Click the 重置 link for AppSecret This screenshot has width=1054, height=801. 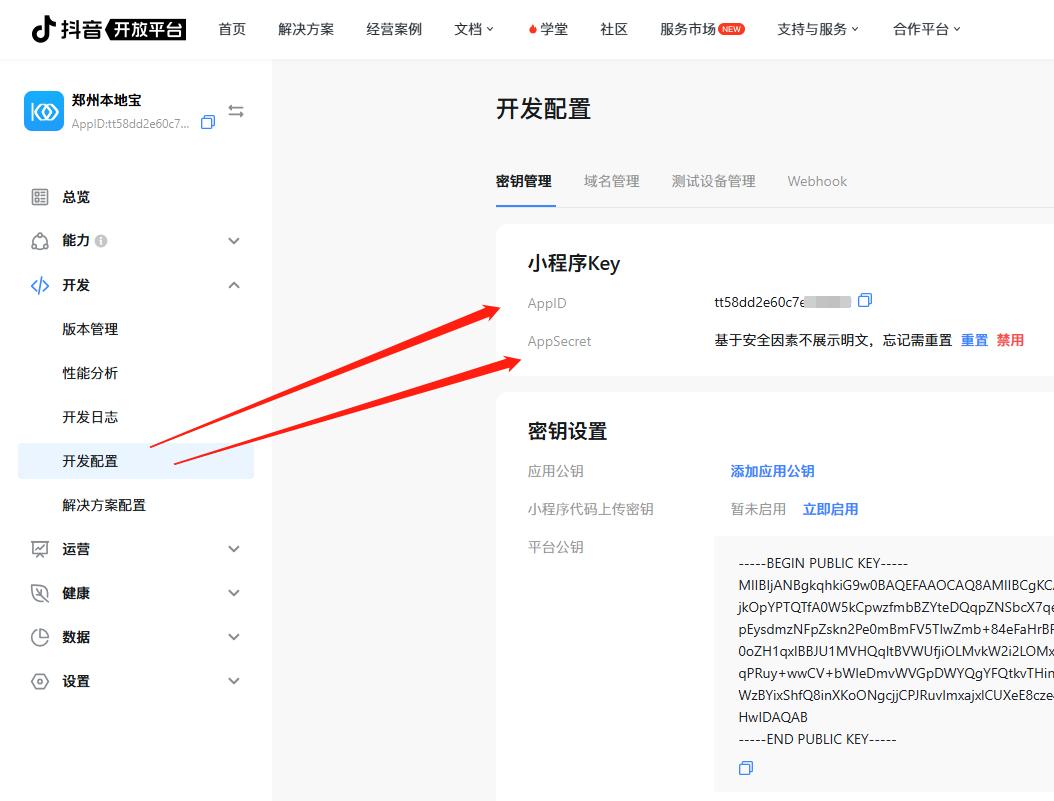click(x=974, y=340)
